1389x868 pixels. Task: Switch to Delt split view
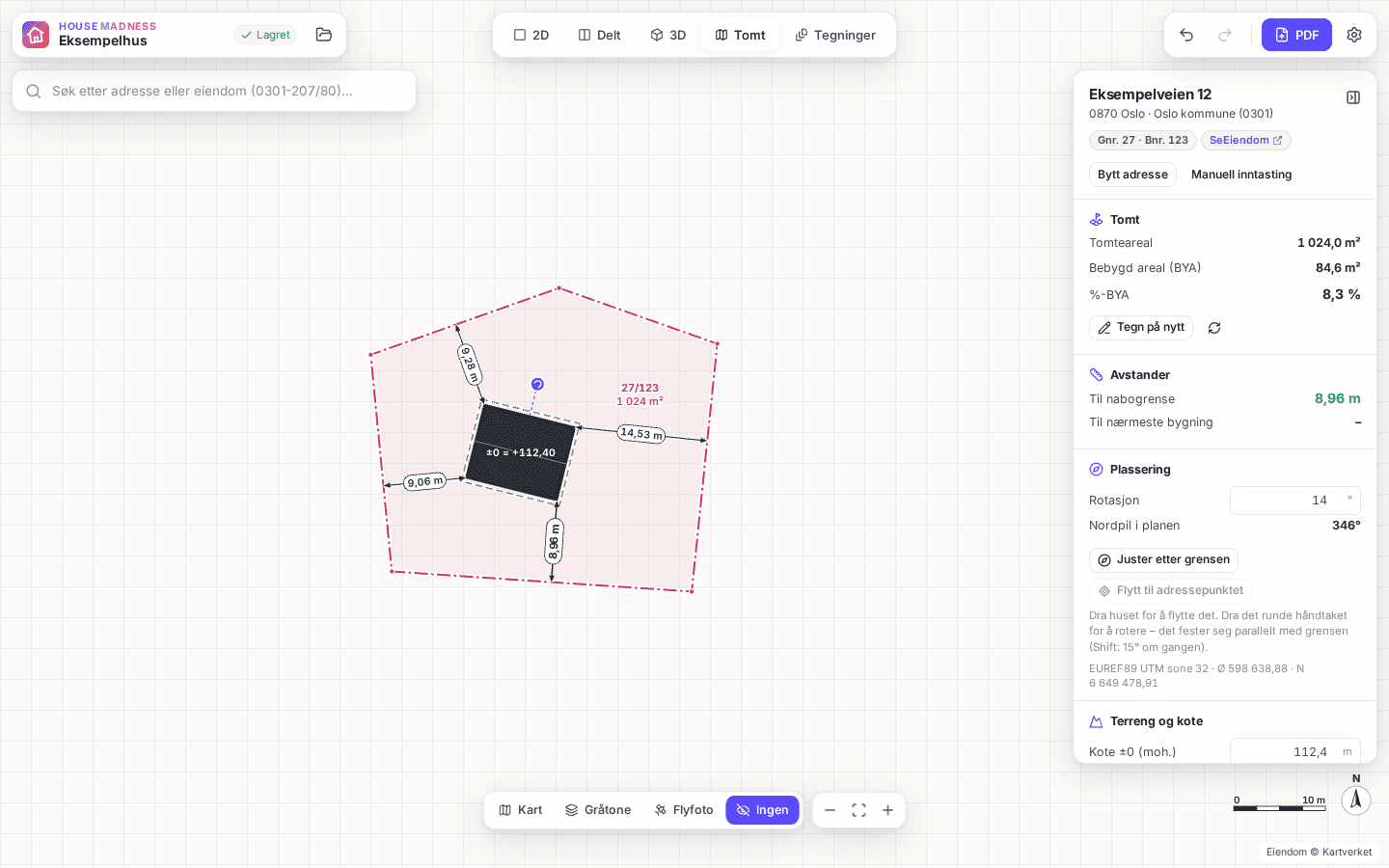599,35
